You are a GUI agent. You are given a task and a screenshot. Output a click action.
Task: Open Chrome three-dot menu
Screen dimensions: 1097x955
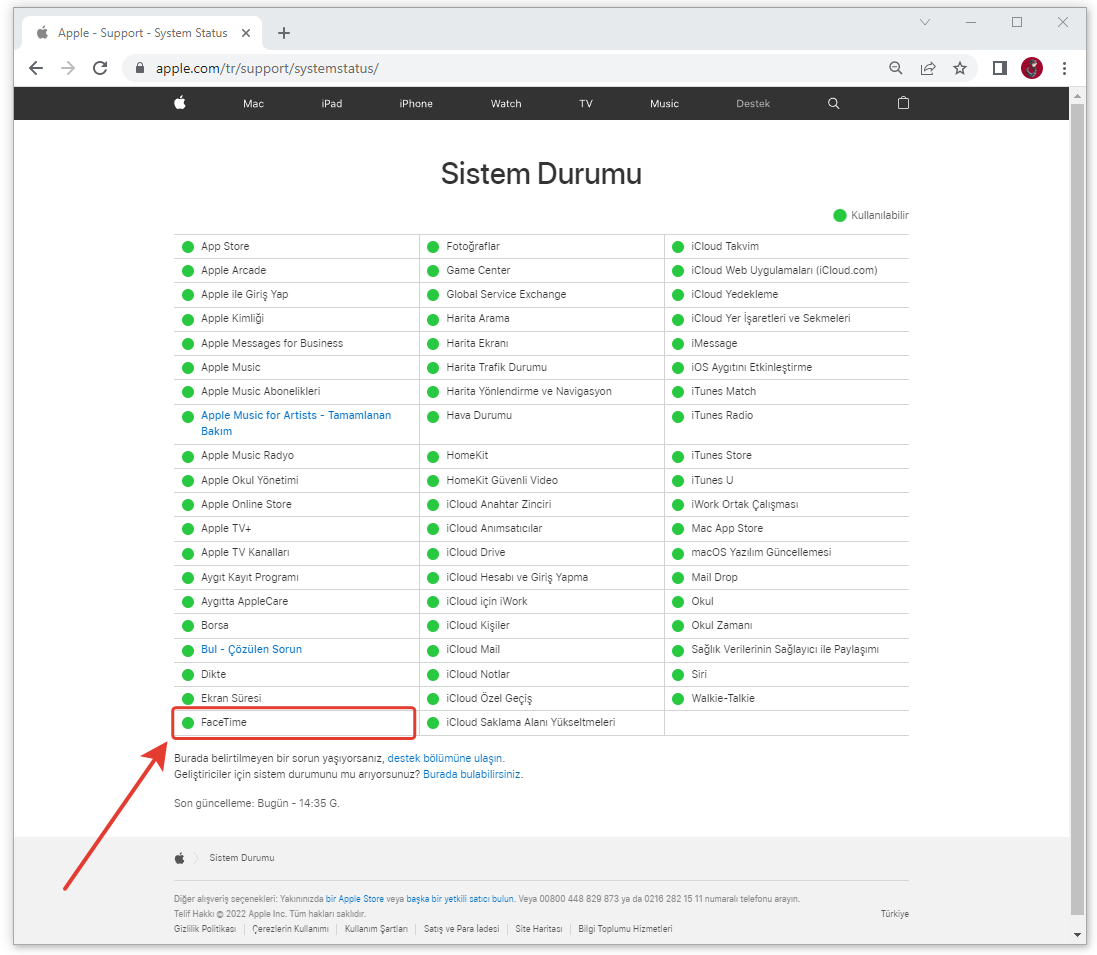(x=1064, y=68)
